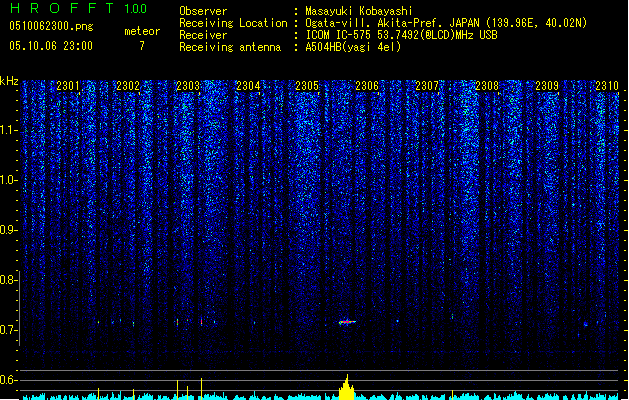Click the 2304 time marker
Viewport: 629px width, 400px height.
pyautogui.click(x=248, y=86)
